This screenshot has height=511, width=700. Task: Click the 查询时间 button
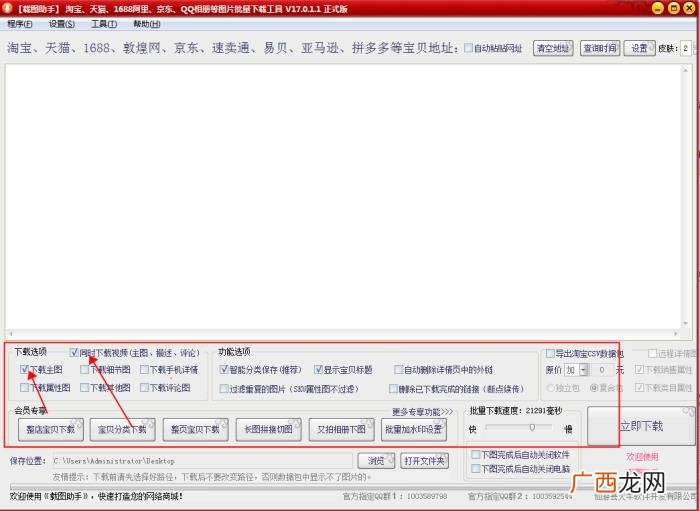[600, 48]
